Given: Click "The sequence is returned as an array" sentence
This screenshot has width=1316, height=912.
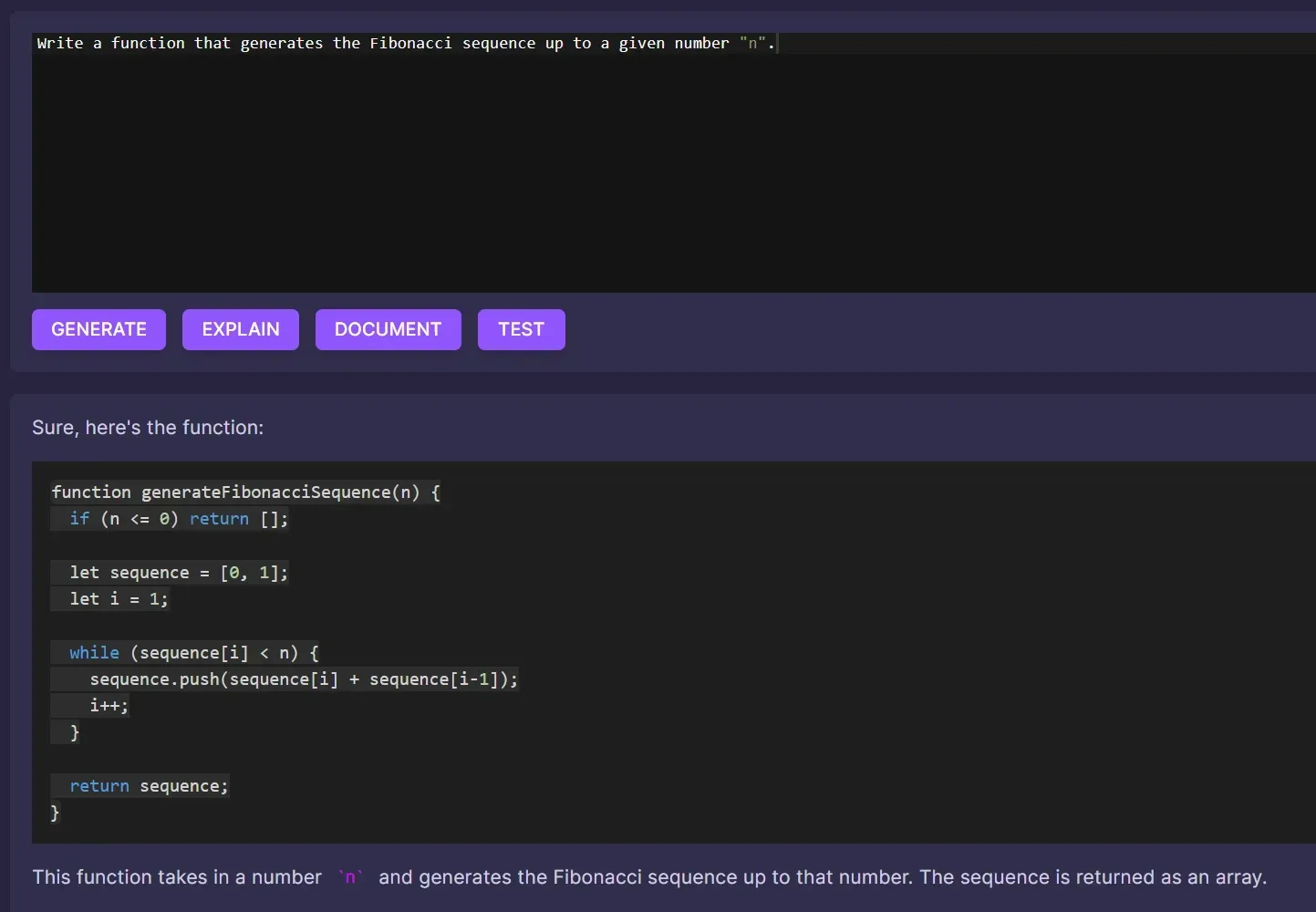Looking at the screenshot, I should [1093, 877].
